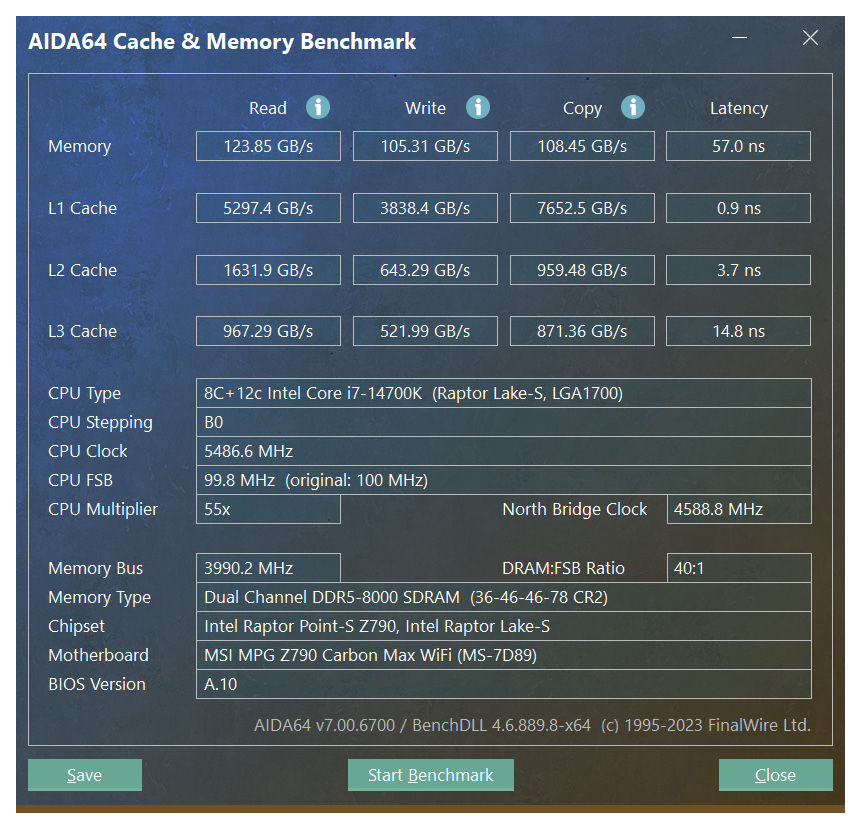The image size is (860, 823).
Task: Click the L3 Cache row label
Action: [82, 332]
